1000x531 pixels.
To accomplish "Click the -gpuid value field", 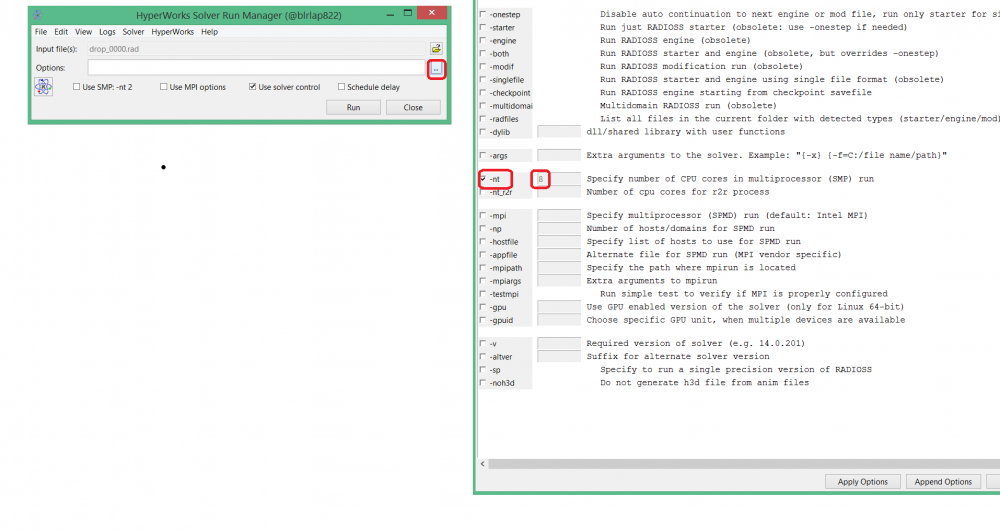I will 559,320.
